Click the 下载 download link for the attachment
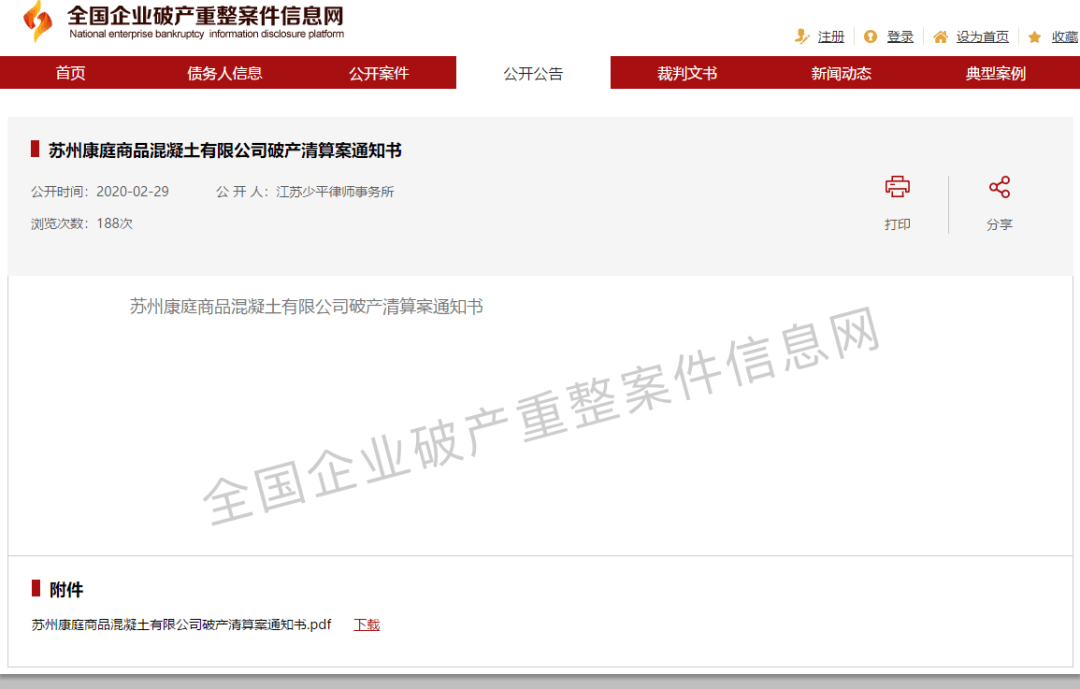Image resolution: width=1080 pixels, height=689 pixels. 367,625
